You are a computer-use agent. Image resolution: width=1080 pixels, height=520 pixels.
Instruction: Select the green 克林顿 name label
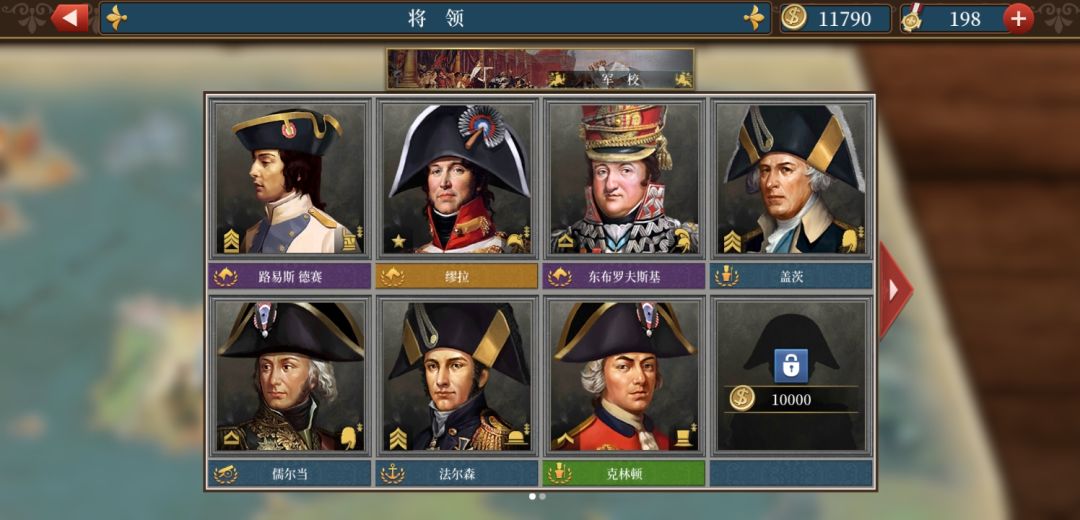coord(623,474)
